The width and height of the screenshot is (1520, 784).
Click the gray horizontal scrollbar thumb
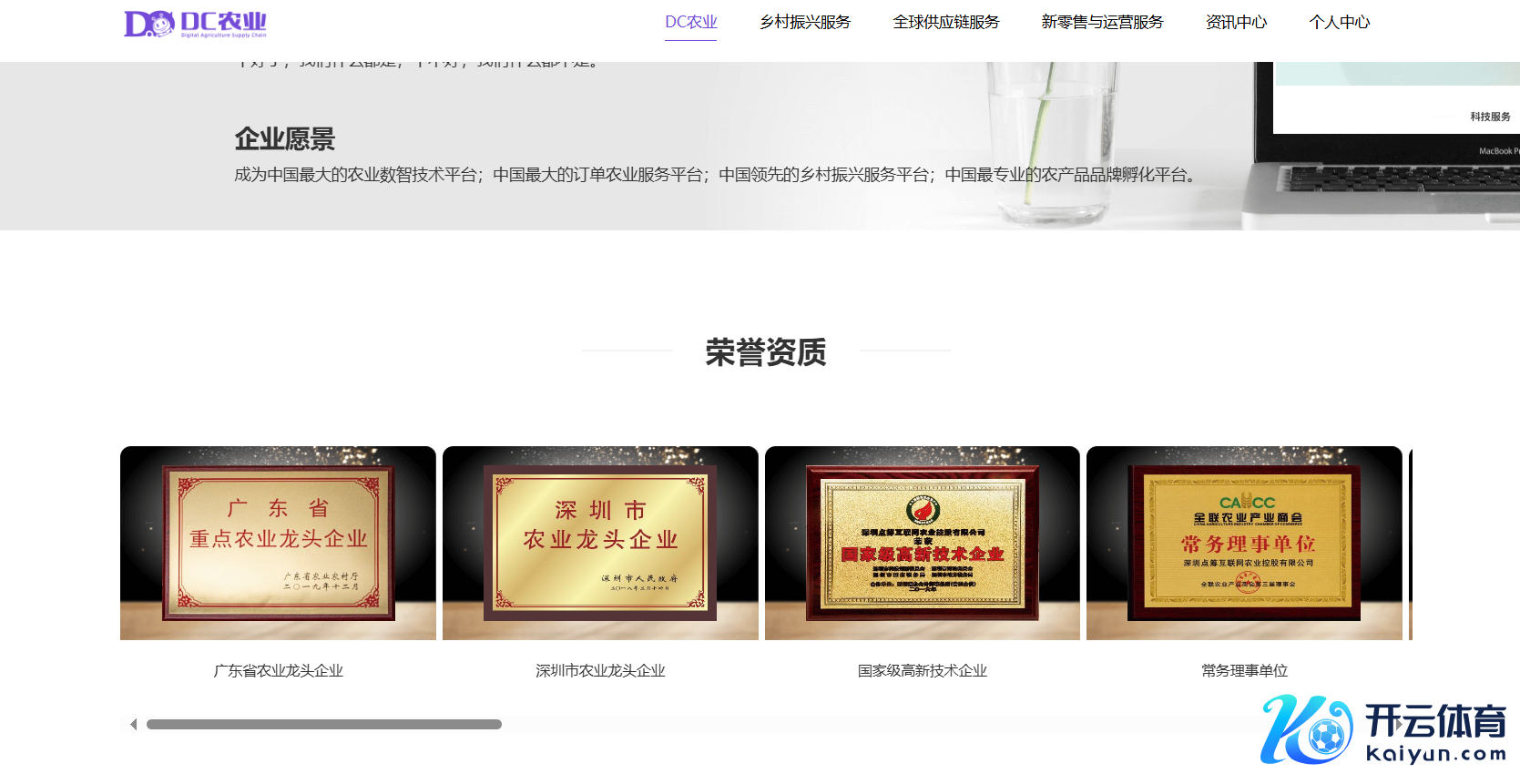point(323,725)
